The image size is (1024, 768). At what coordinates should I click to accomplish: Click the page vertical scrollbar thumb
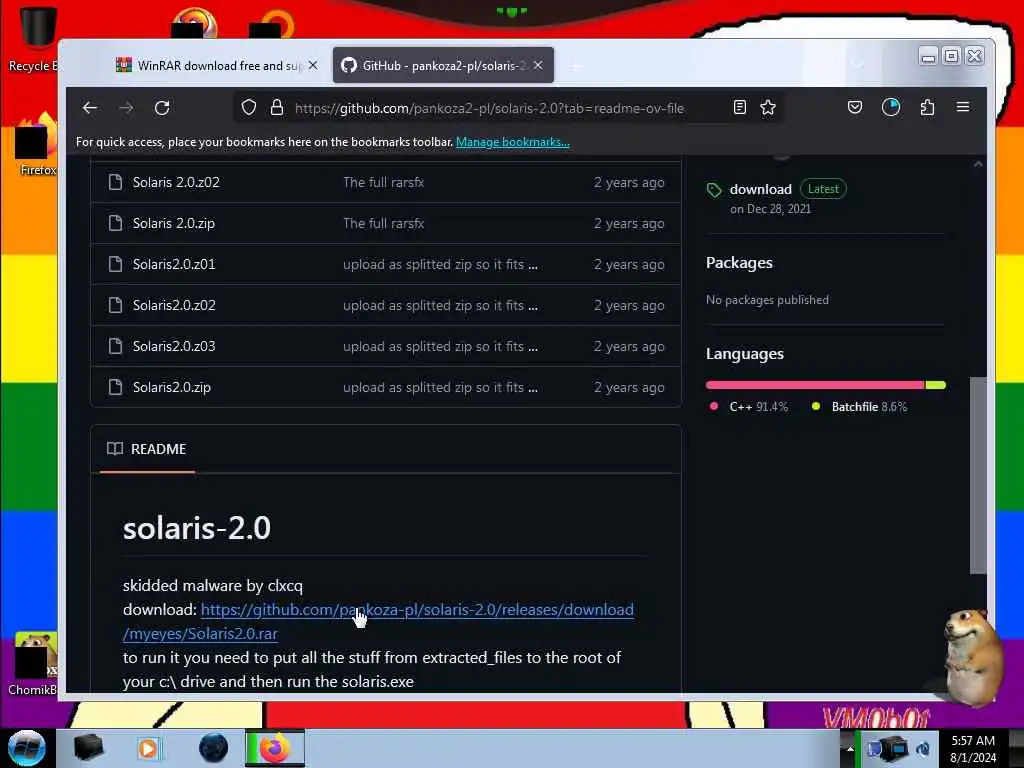point(978,475)
